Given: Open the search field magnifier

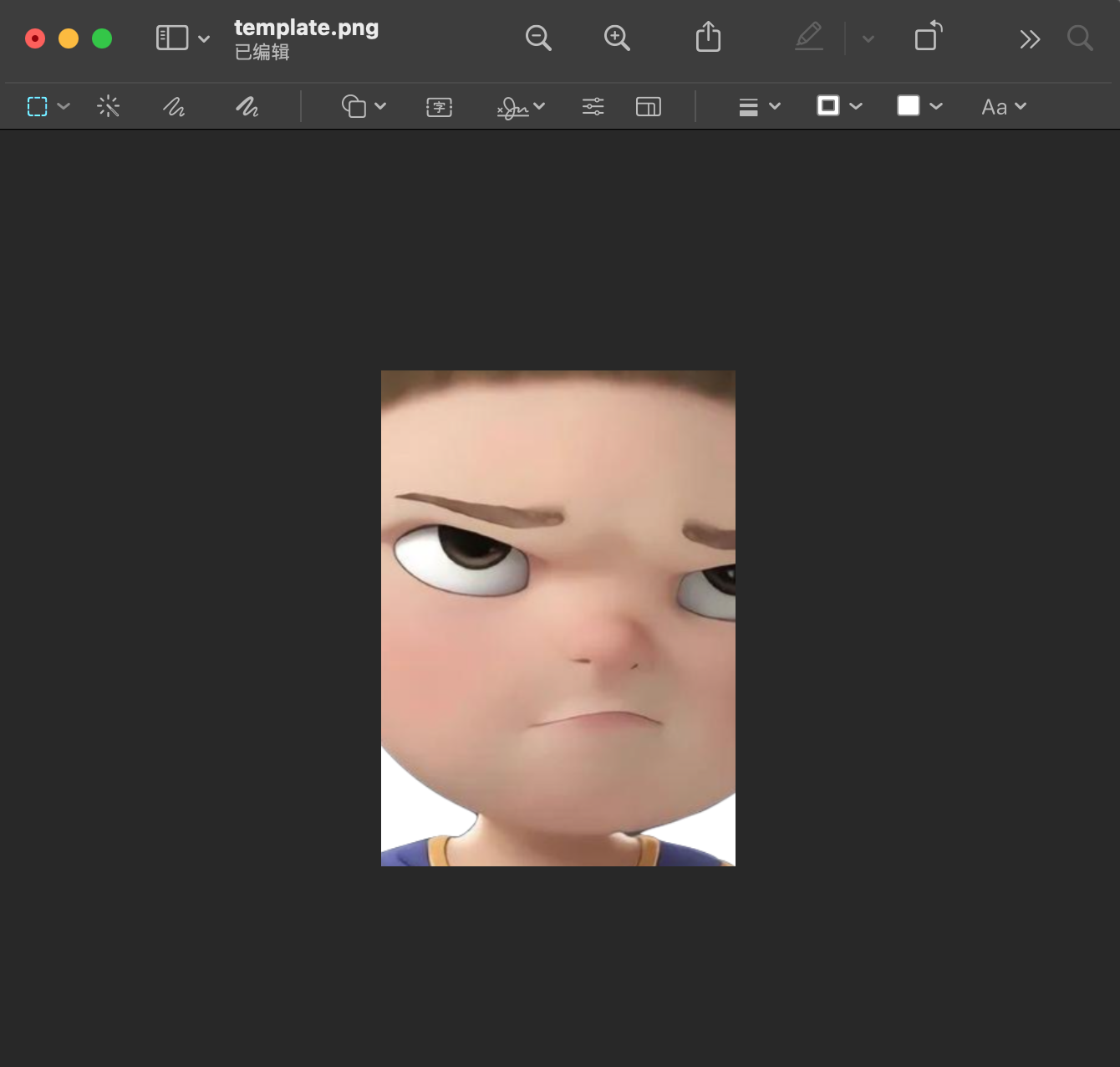Looking at the screenshot, I should [x=1080, y=38].
